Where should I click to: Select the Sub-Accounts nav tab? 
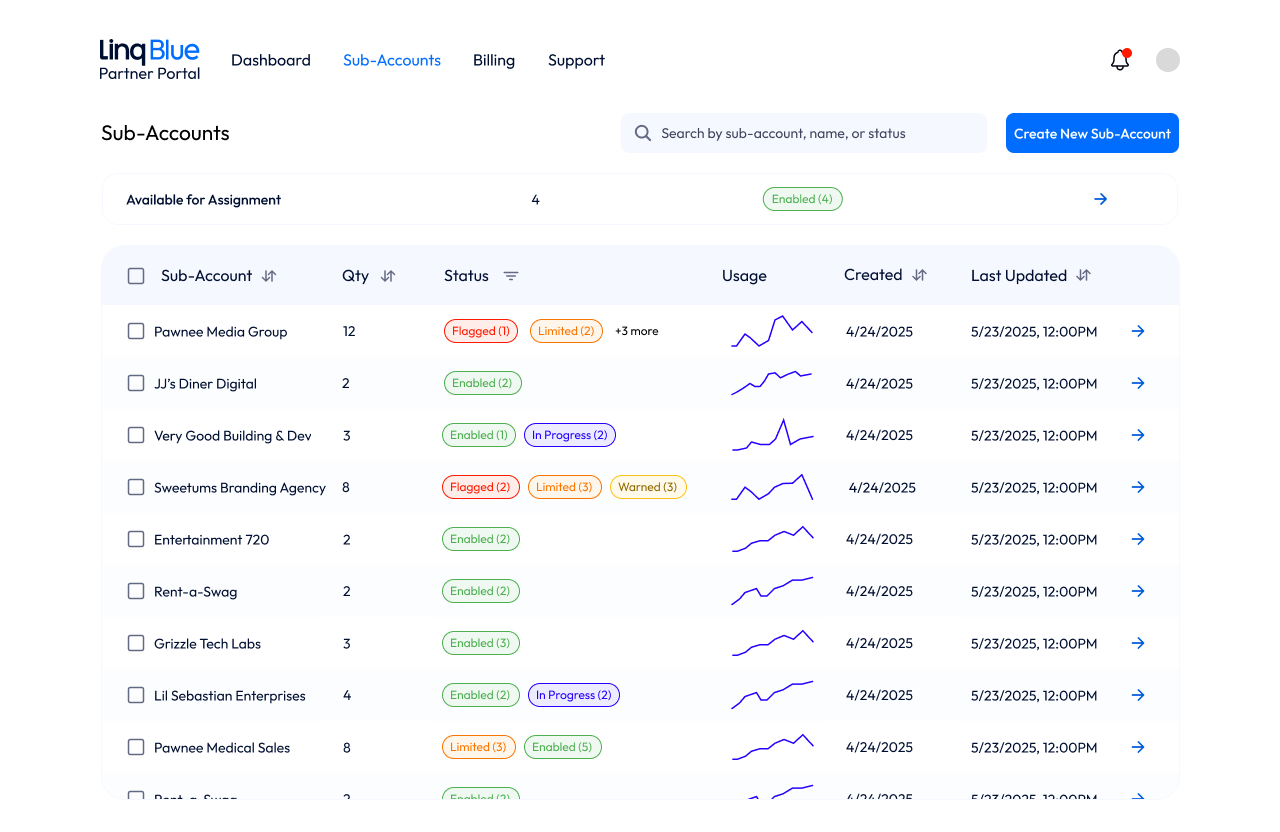pyautogui.click(x=392, y=60)
